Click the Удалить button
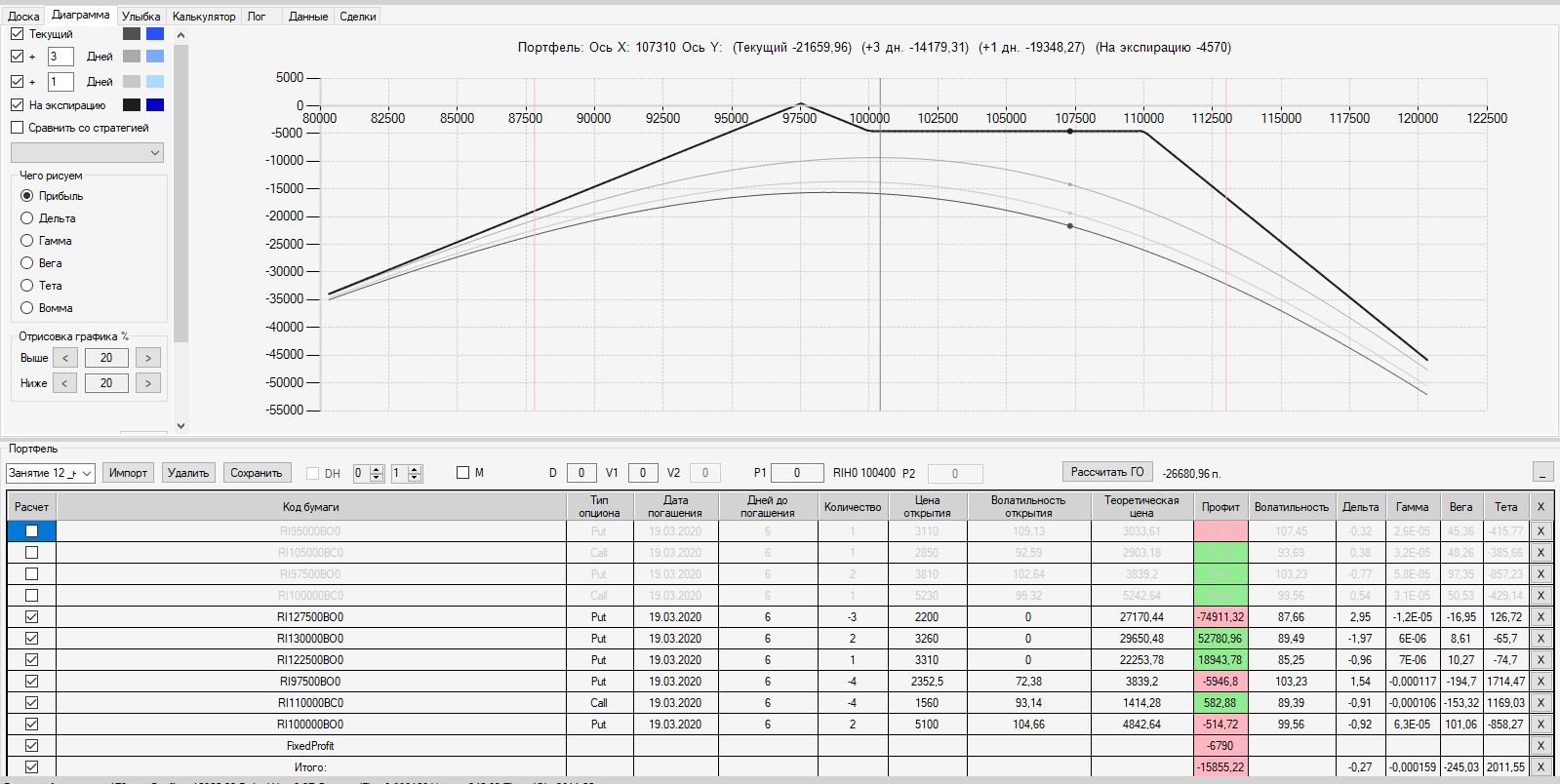The height and width of the screenshot is (784, 1560). coord(188,473)
